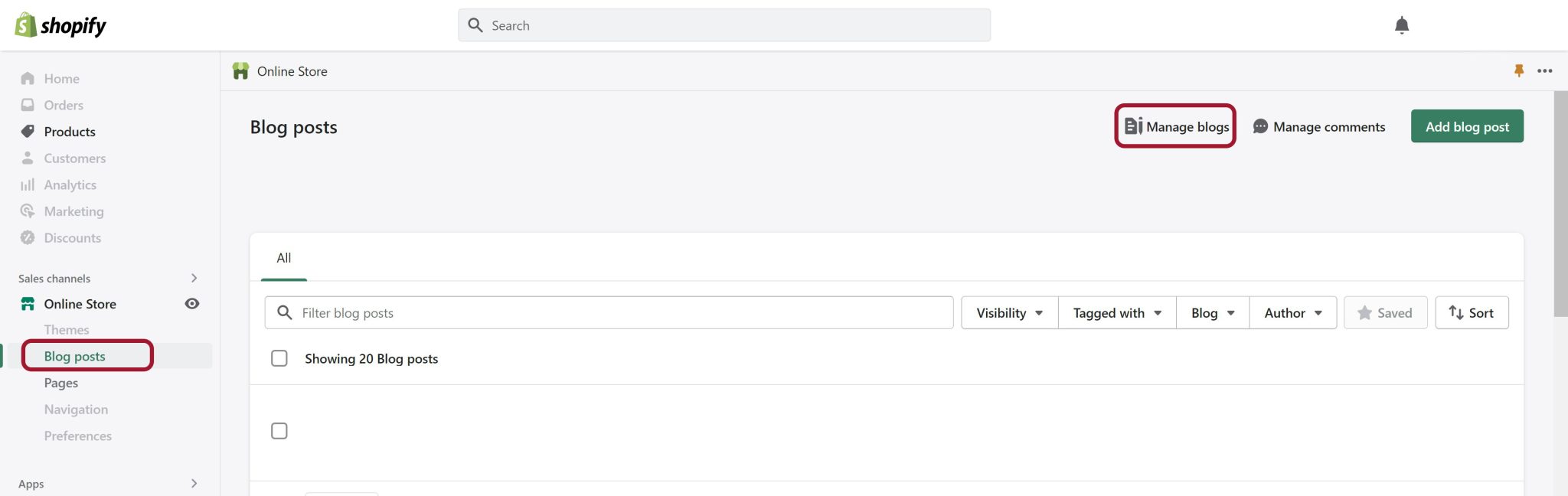Tick the first blog post row checkbox

tap(279, 431)
